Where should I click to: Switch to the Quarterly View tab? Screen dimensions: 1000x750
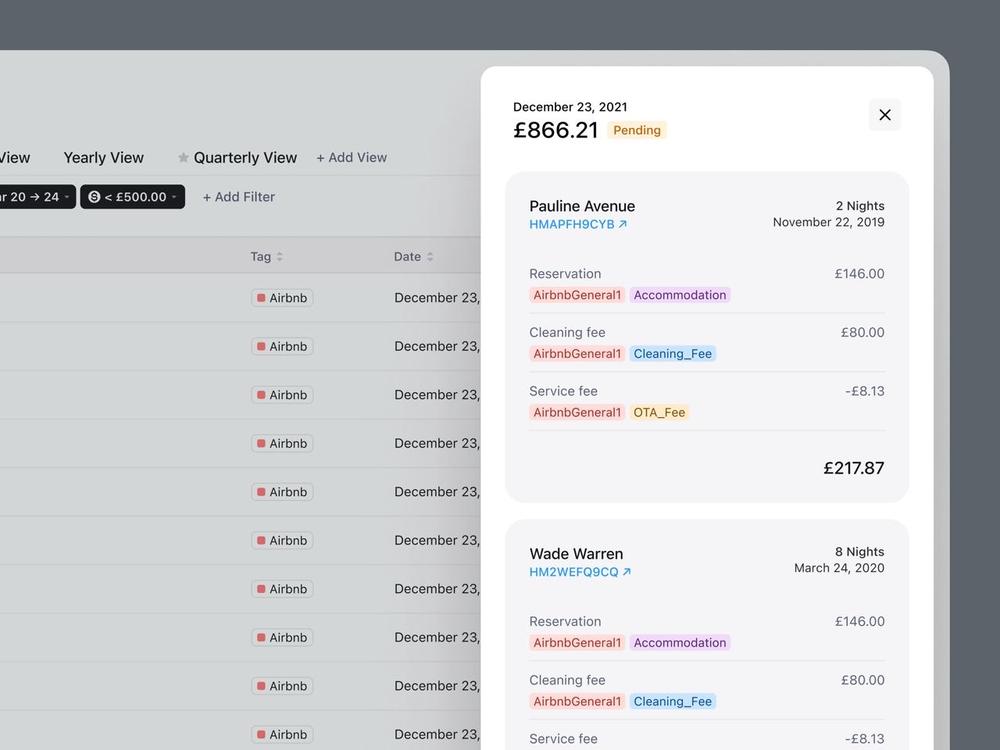[245, 158]
